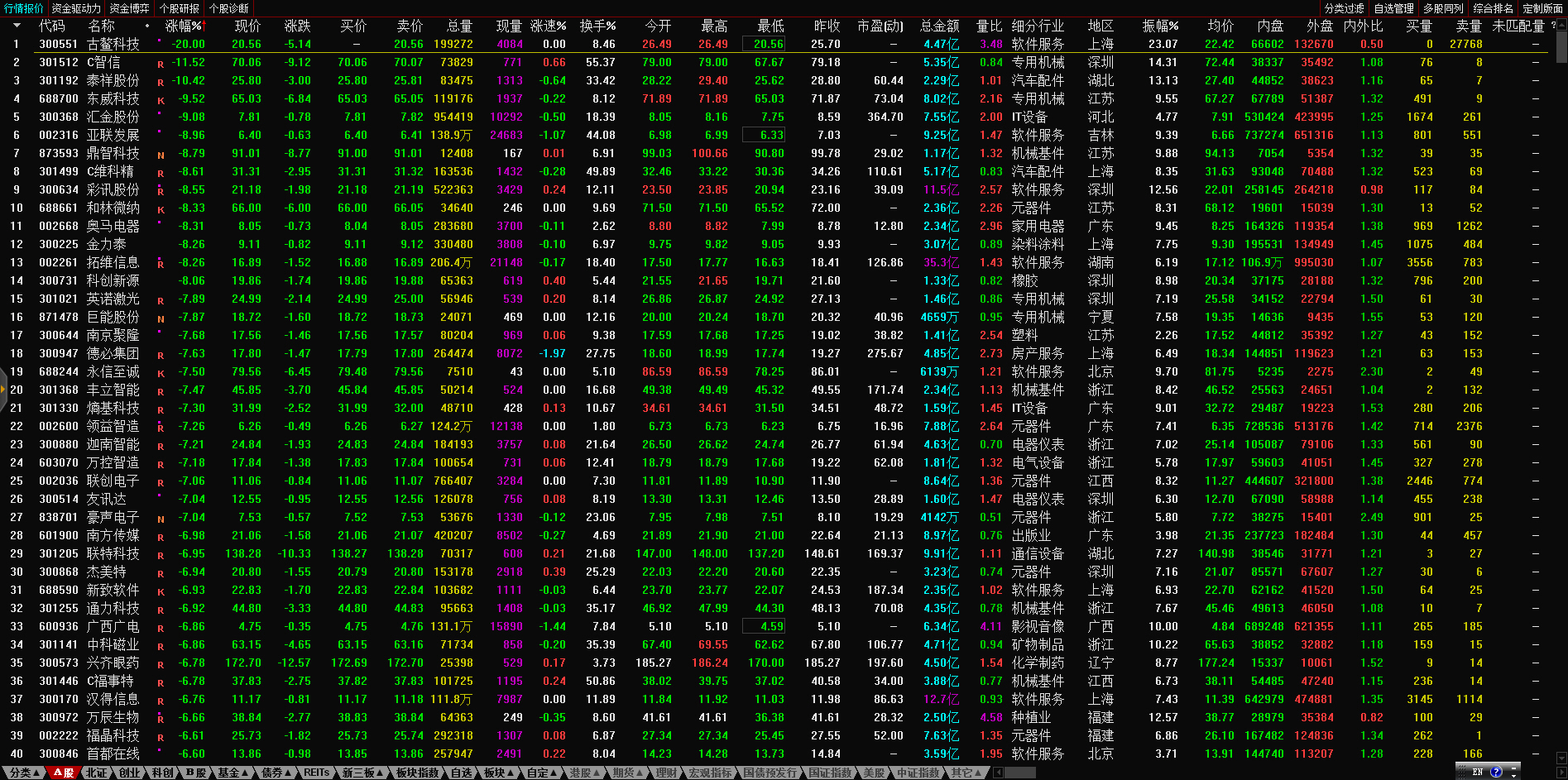This screenshot has width=1568, height=780.
Task: Expand the 分类 category menu tab
Action: point(25,773)
